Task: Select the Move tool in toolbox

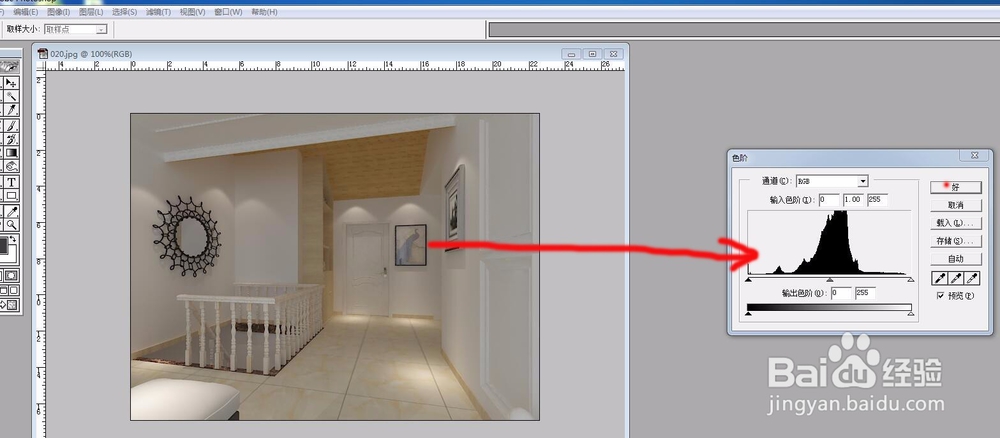Action: tap(12, 83)
